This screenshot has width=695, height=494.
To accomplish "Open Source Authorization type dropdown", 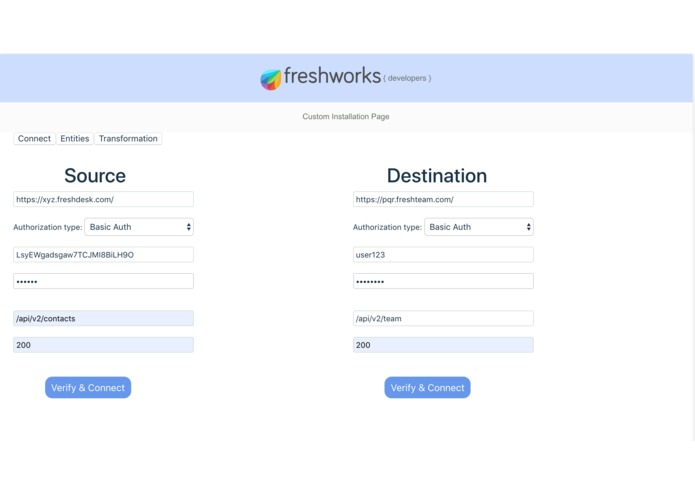I will [x=139, y=227].
